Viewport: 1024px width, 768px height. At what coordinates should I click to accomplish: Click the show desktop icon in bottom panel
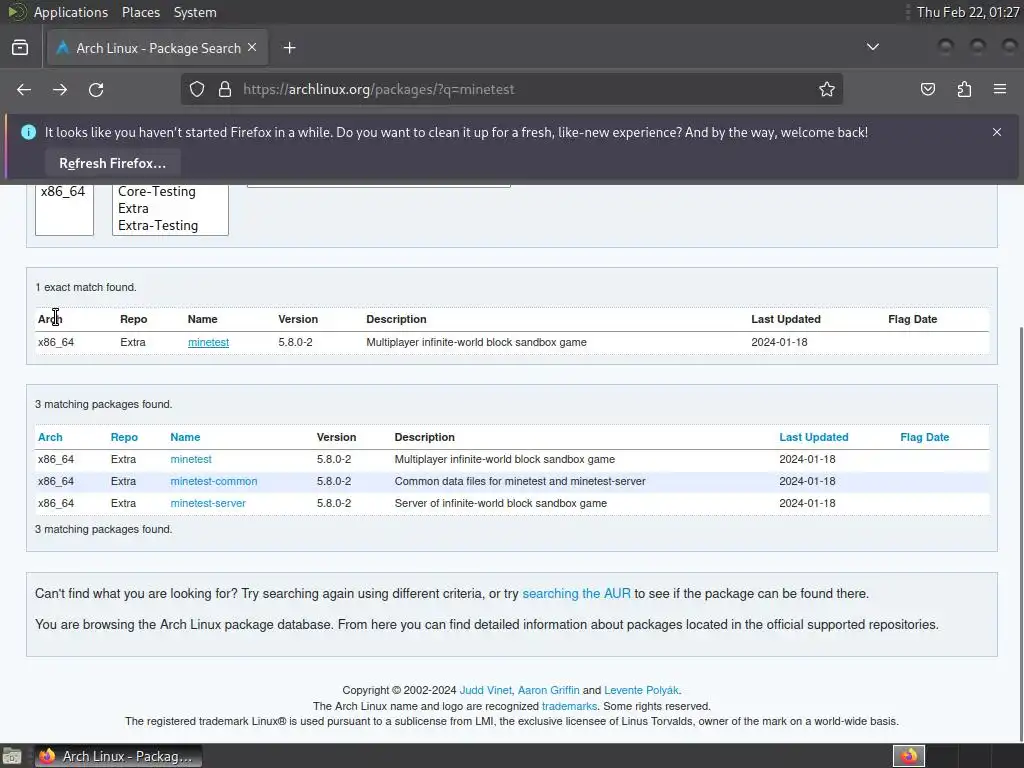(x=12, y=756)
